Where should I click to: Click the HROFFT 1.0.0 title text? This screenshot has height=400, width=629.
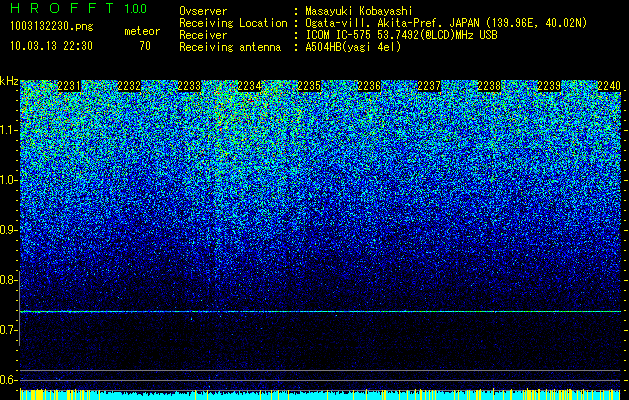pyautogui.click(x=79, y=8)
